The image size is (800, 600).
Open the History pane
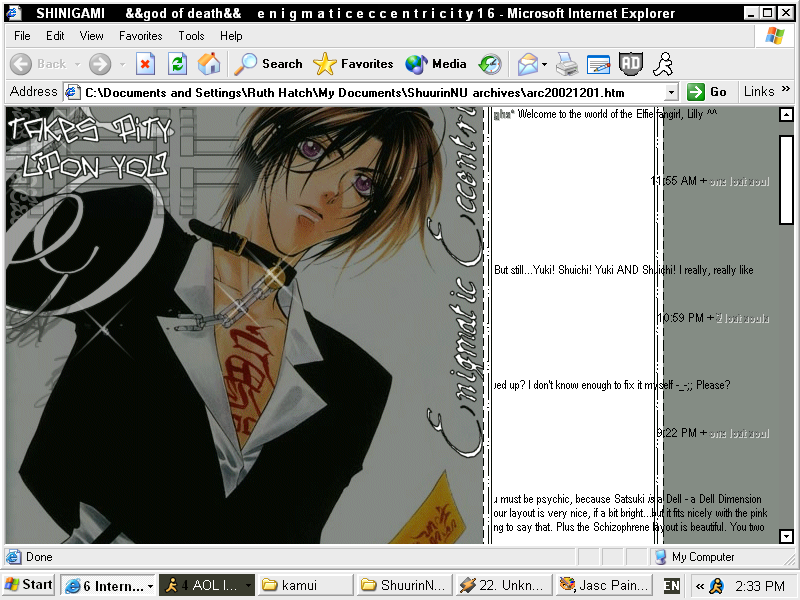coord(490,64)
